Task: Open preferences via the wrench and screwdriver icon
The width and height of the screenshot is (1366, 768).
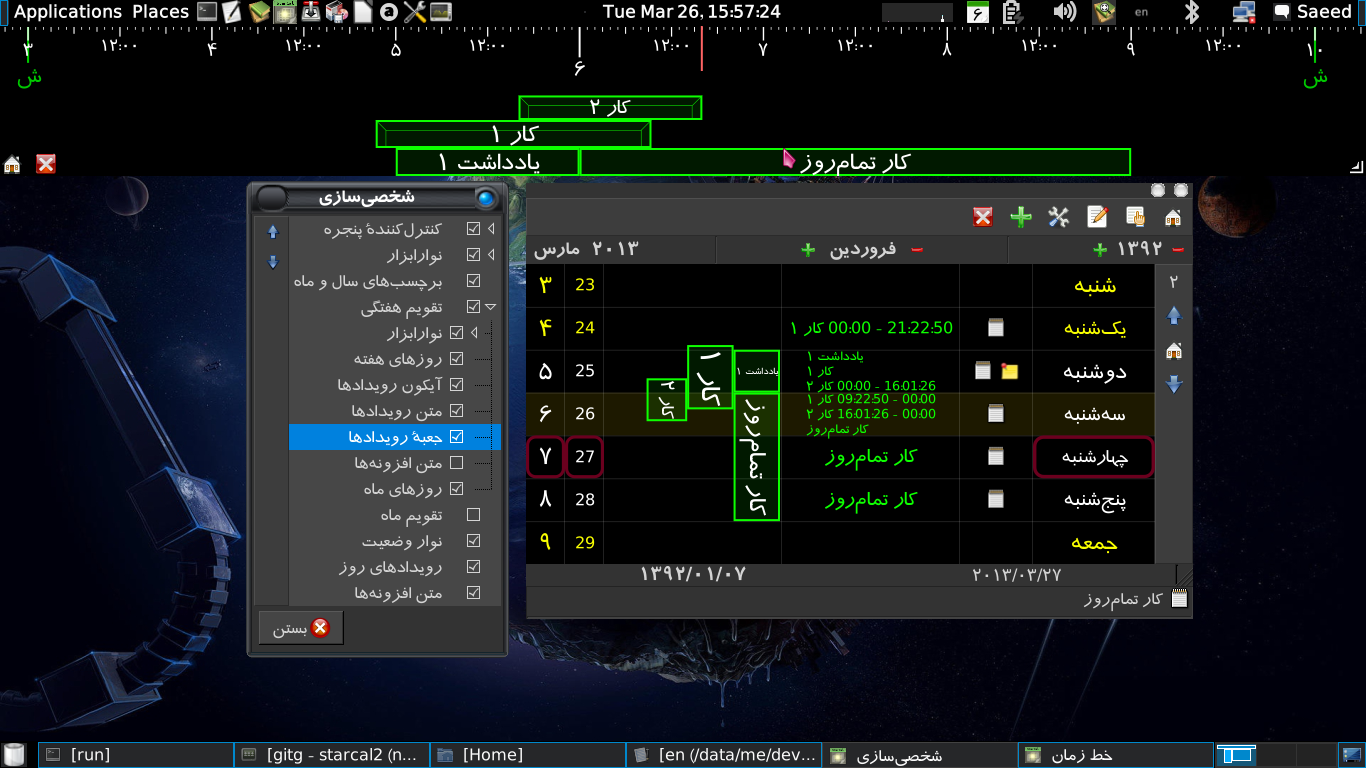Action: point(1058,217)
